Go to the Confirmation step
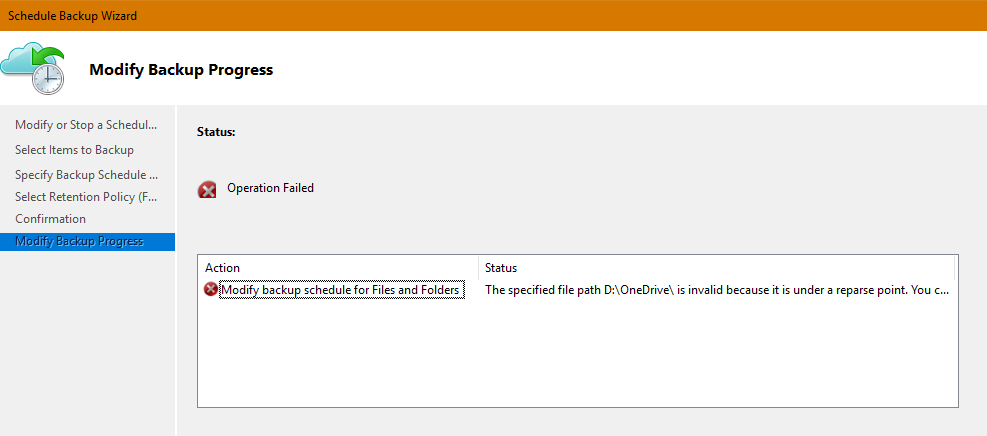The width and height of the screenshot is (987, 436). 50,219
